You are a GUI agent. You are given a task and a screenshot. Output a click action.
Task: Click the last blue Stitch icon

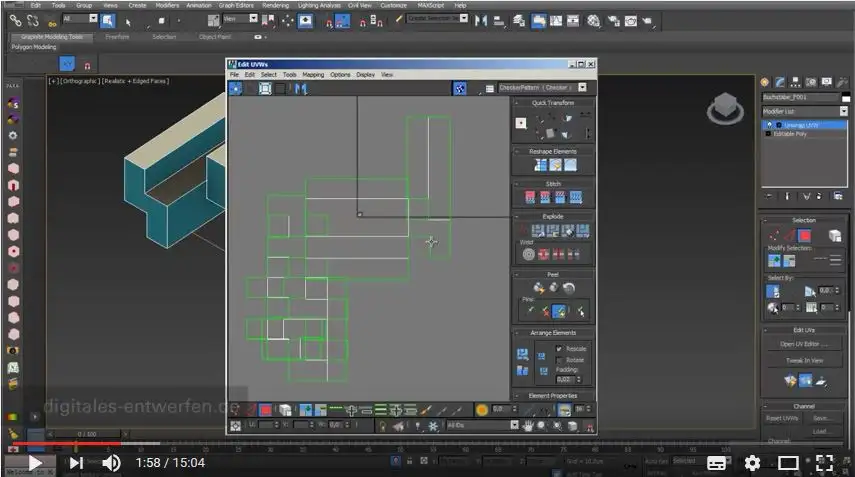click(576, 197)
